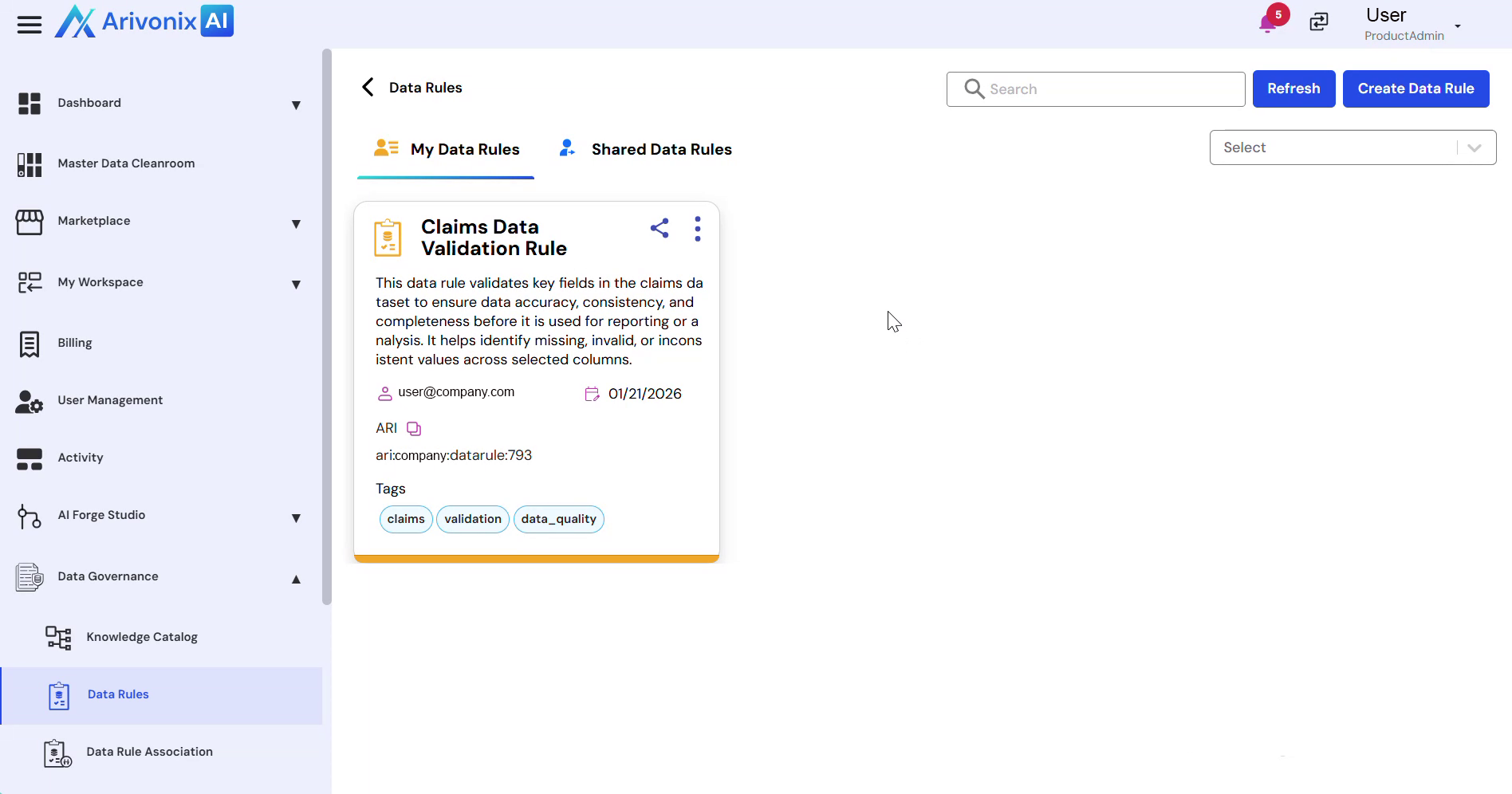The width and height of the screenshot is (1512, 794).
Task: Open the hamburger menu icon
Action: coord(30,25)
